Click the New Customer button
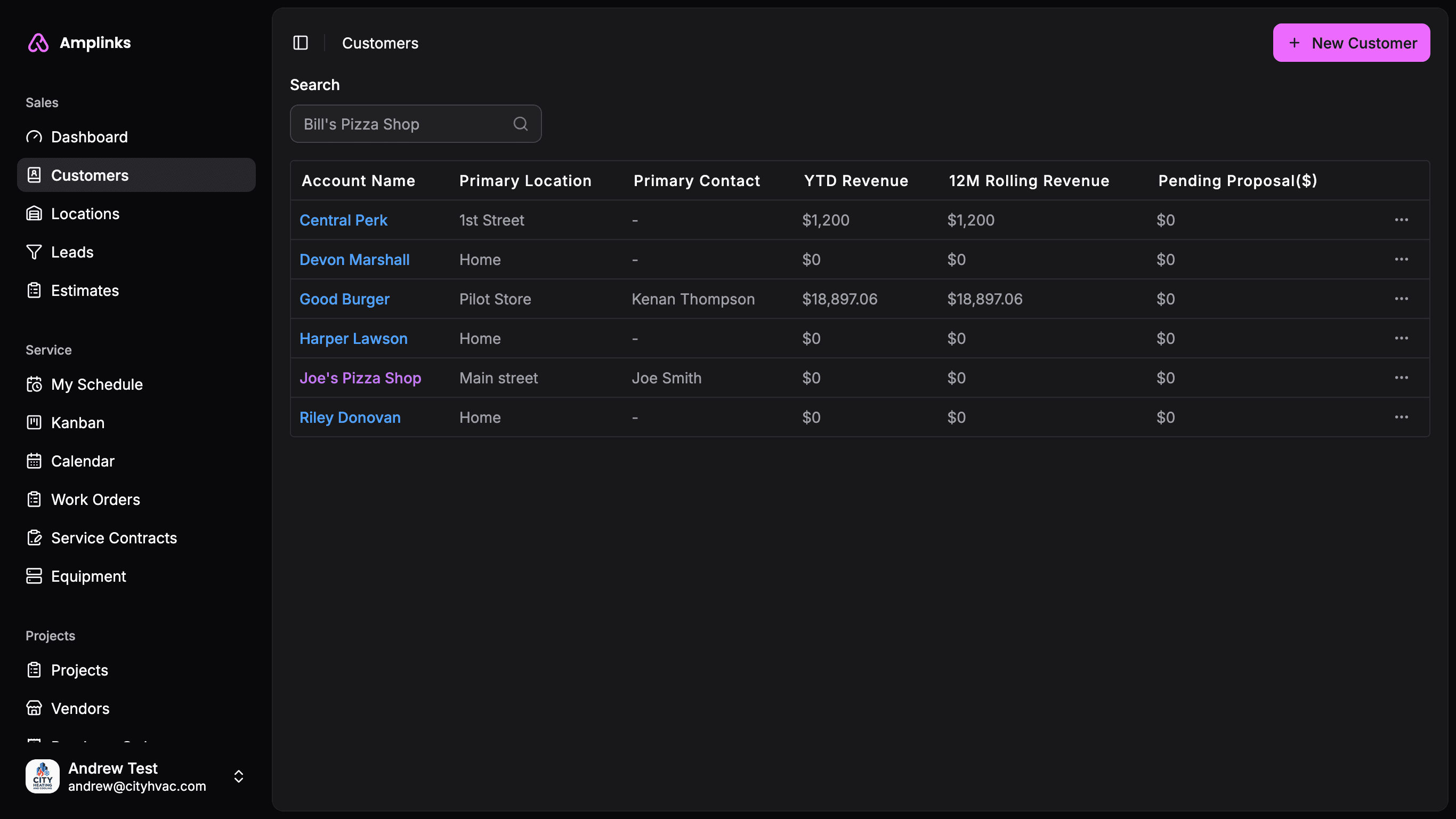 point(1351,43)
